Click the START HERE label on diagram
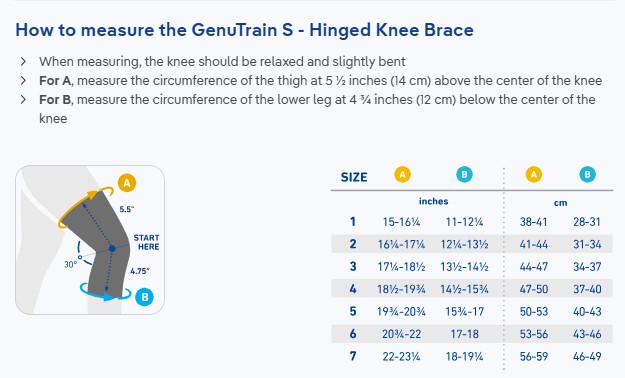Screen dimensions: 625x378 (x=146, y=242)
